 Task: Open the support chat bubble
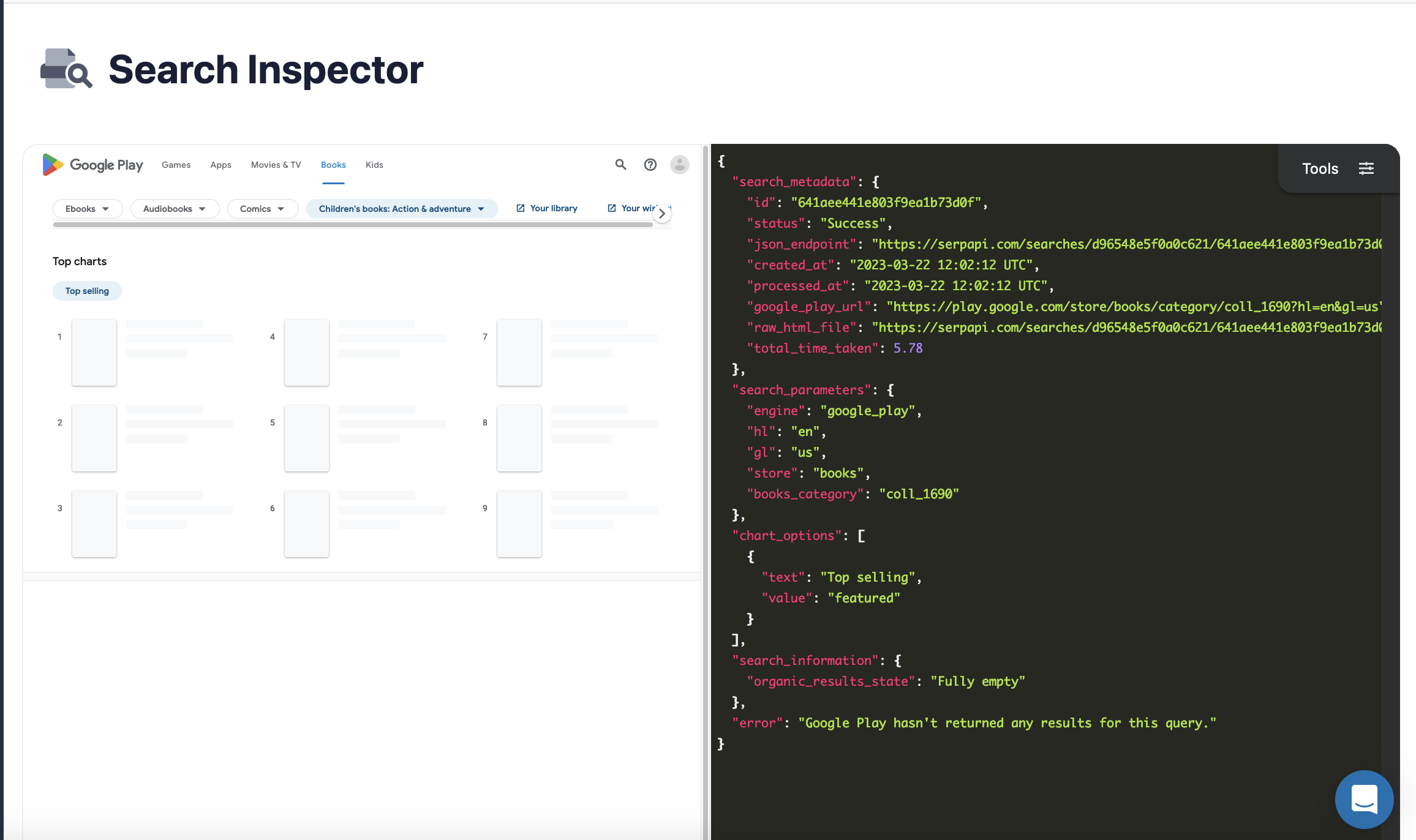tap(1364, 800)
